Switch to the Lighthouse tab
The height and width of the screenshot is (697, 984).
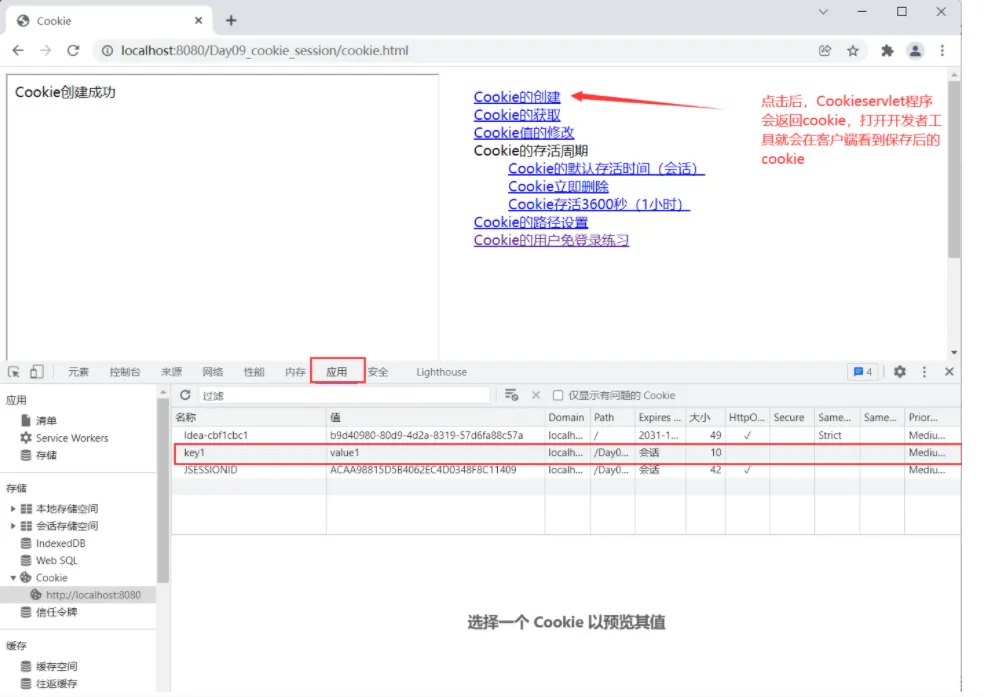tap(441, 372)
